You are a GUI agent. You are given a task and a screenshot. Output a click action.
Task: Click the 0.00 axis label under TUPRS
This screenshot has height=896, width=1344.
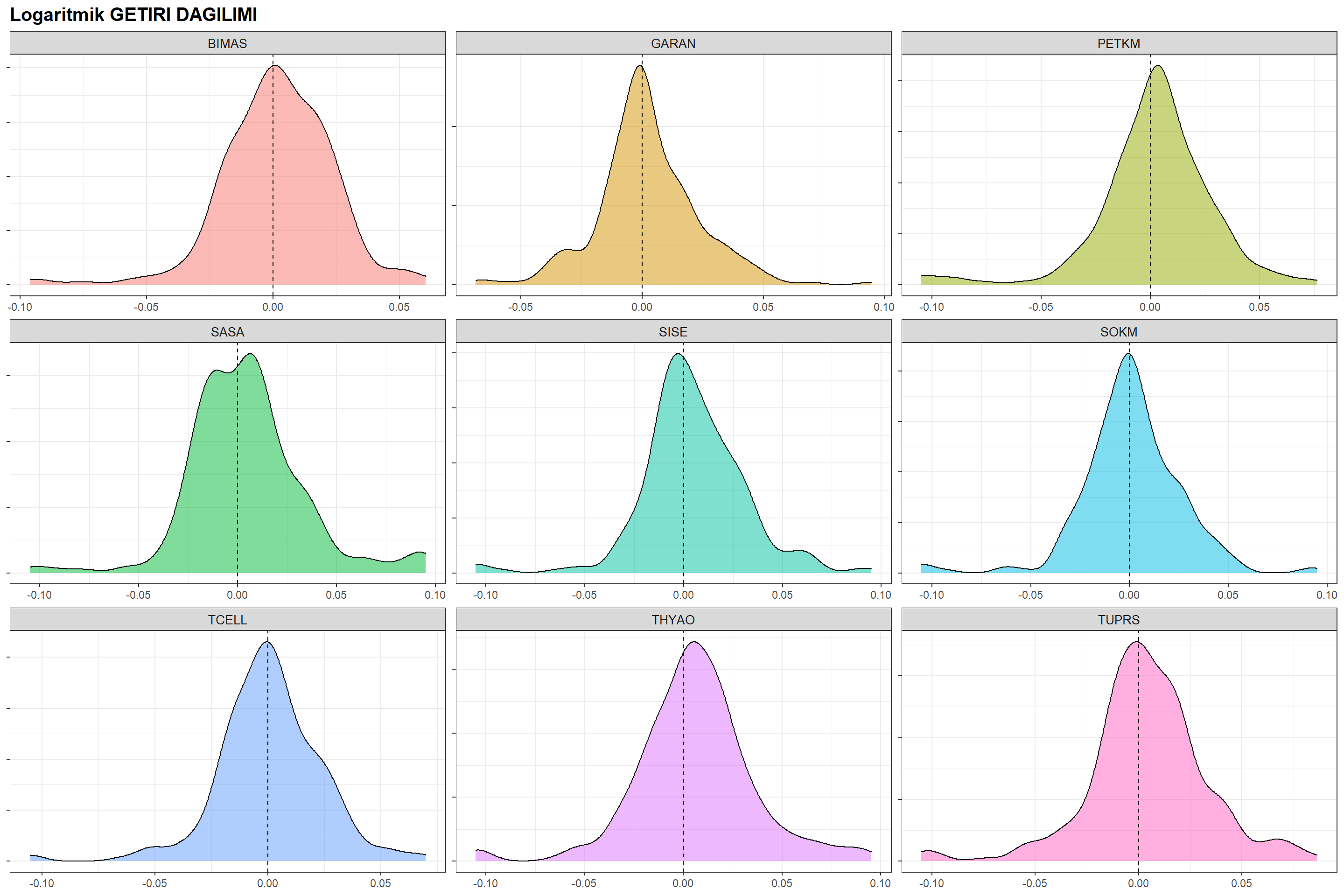tap(1138, 883)
